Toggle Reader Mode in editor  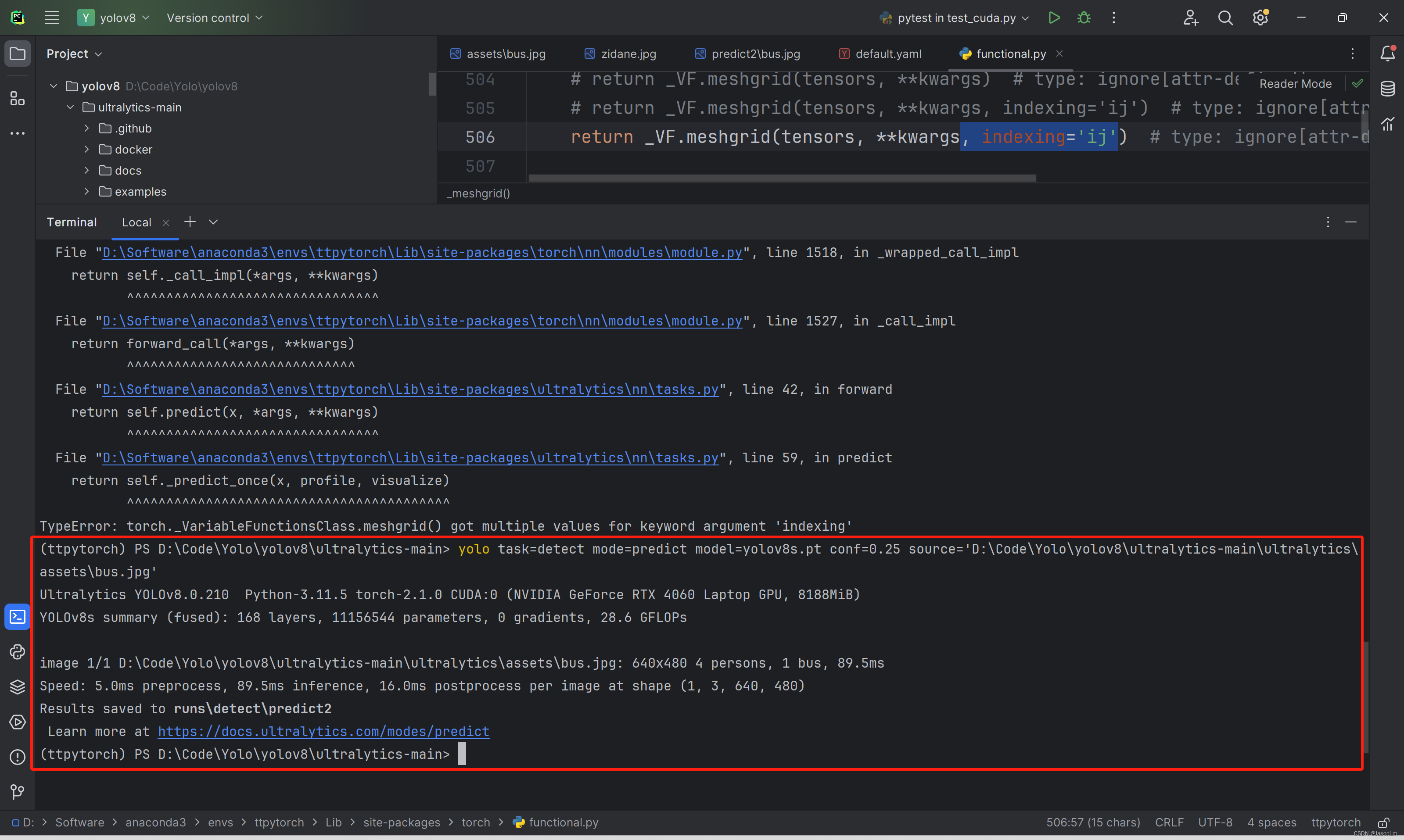pyautogui.click(x=1295, y=84)
